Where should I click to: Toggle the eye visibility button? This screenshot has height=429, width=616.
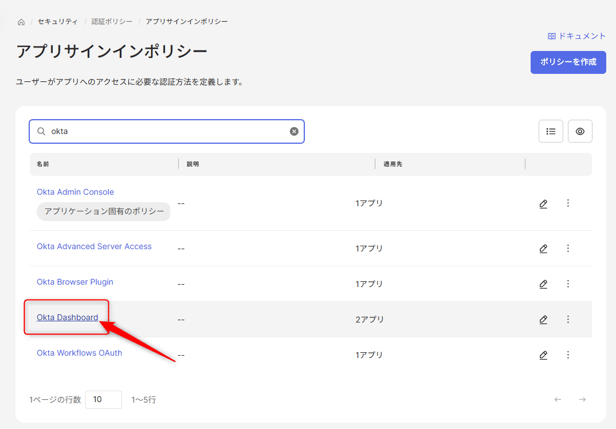(580, 131)
